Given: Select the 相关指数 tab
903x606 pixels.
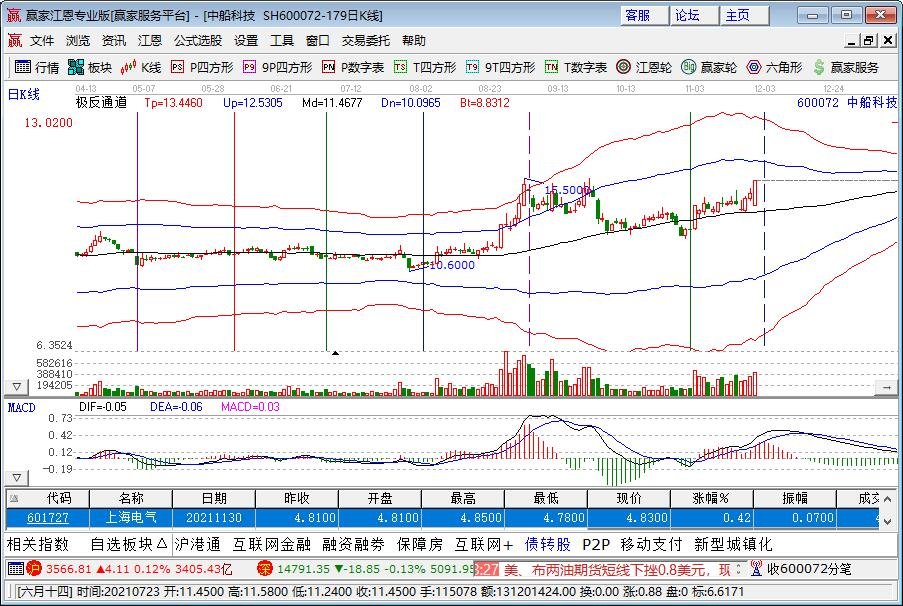Looking at the screenshot, I should tap(38, 544).
